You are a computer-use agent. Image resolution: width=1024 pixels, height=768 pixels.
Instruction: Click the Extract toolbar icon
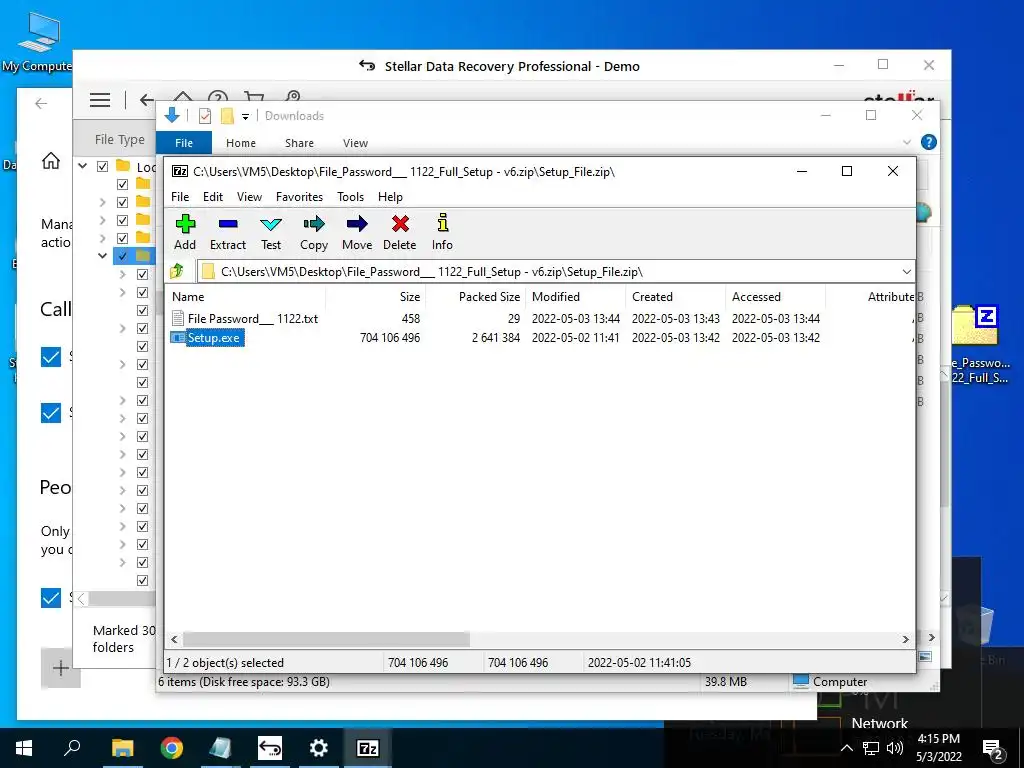click(227, 232)
